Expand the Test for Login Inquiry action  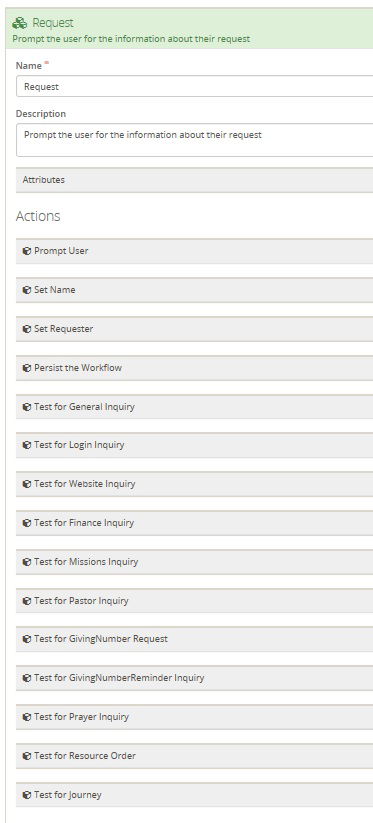point(194,445)
